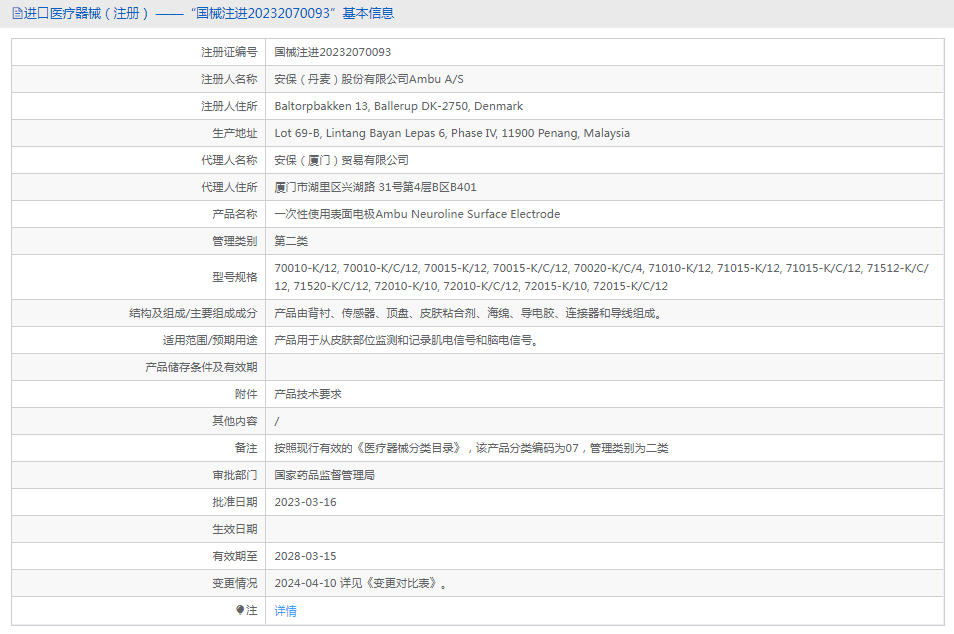The width and height of the screenshot is (954, 634).
Task: Select remark text 按照现行有效的《医疗器械分类目录》
Action: (472, 448)
